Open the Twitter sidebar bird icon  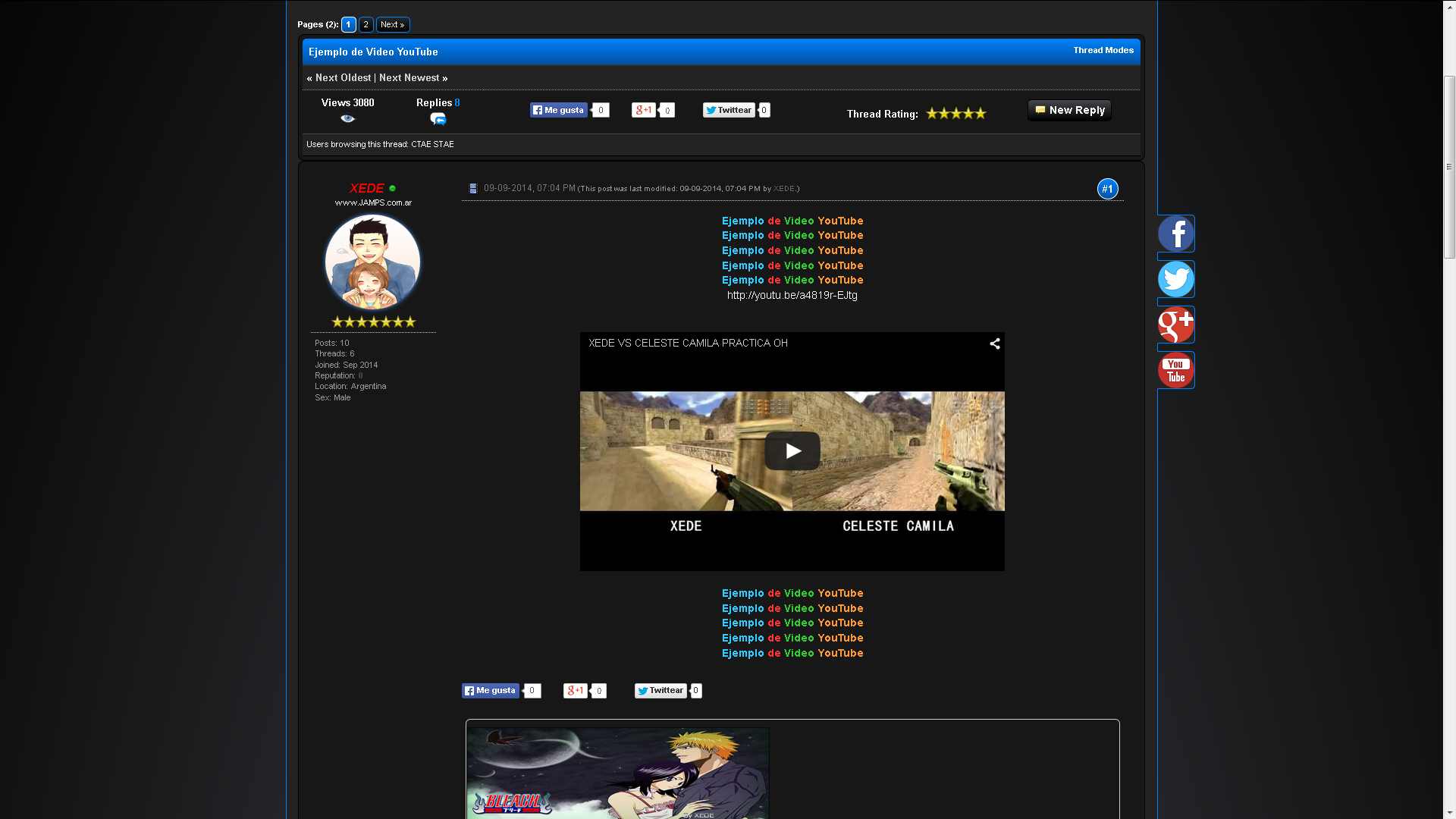(x=1175, y=279)
